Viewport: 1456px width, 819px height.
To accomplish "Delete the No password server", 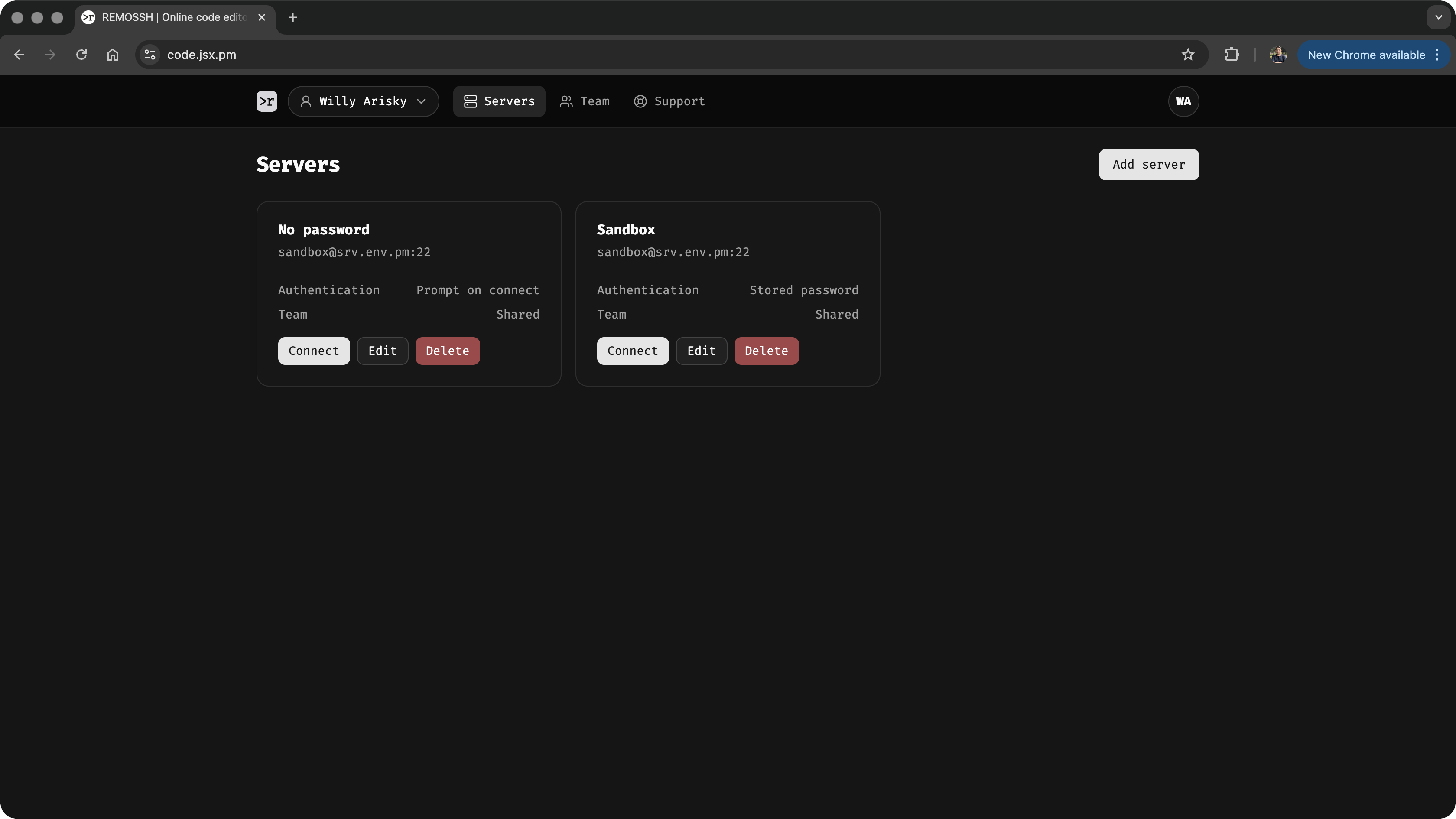I will point(447,351).
